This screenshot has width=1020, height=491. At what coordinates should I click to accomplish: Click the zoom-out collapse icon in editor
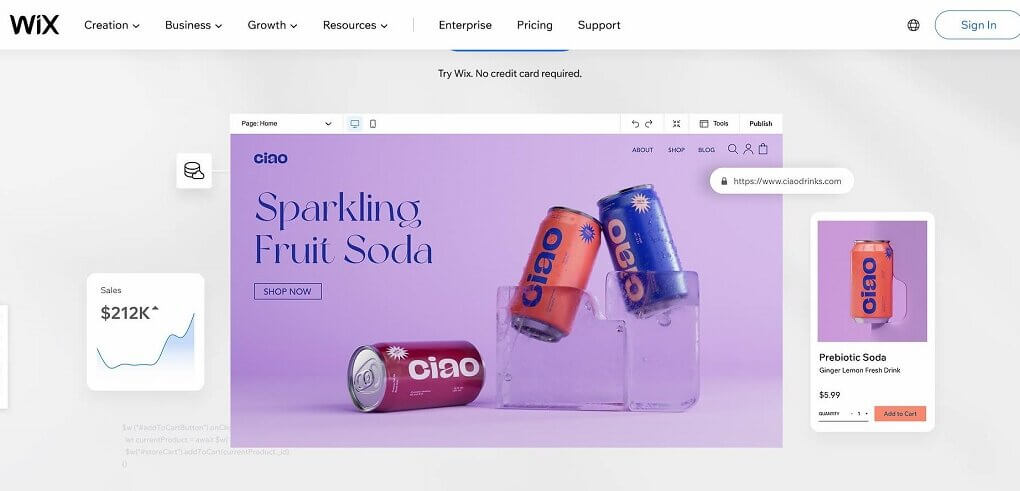(677, 124)
